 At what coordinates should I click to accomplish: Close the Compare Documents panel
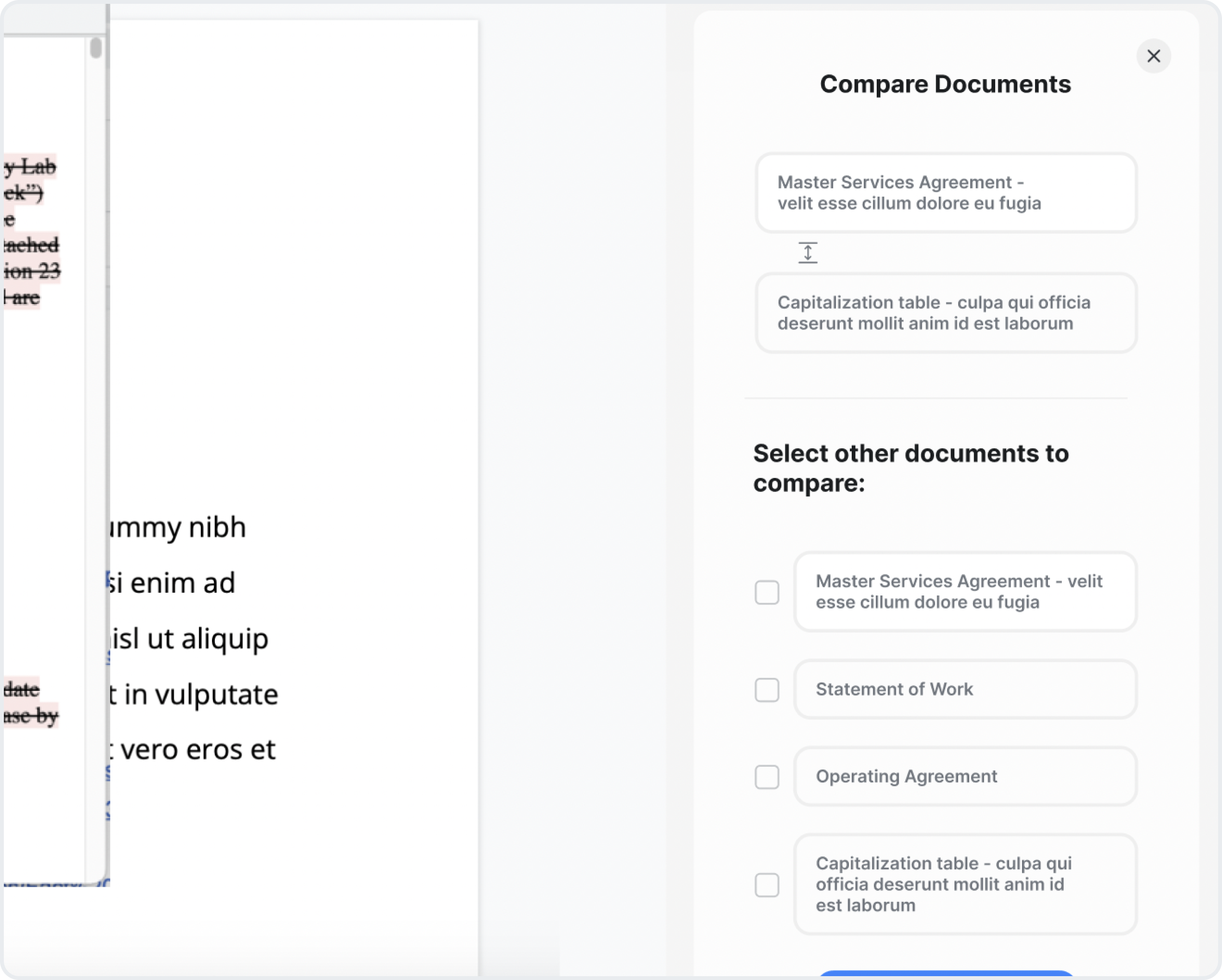click(x=1153, y=56)
